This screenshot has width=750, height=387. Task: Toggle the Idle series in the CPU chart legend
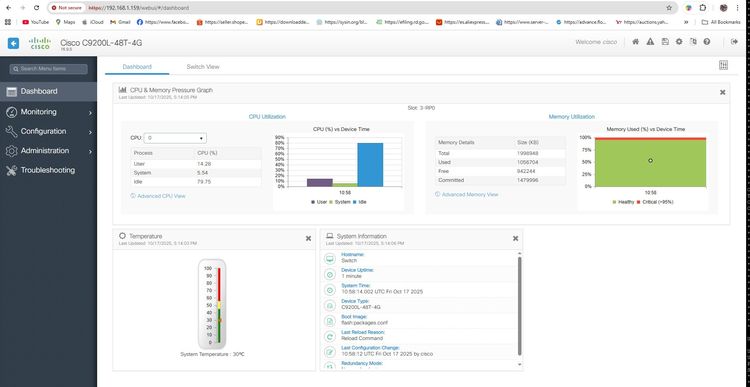point(360,202)
